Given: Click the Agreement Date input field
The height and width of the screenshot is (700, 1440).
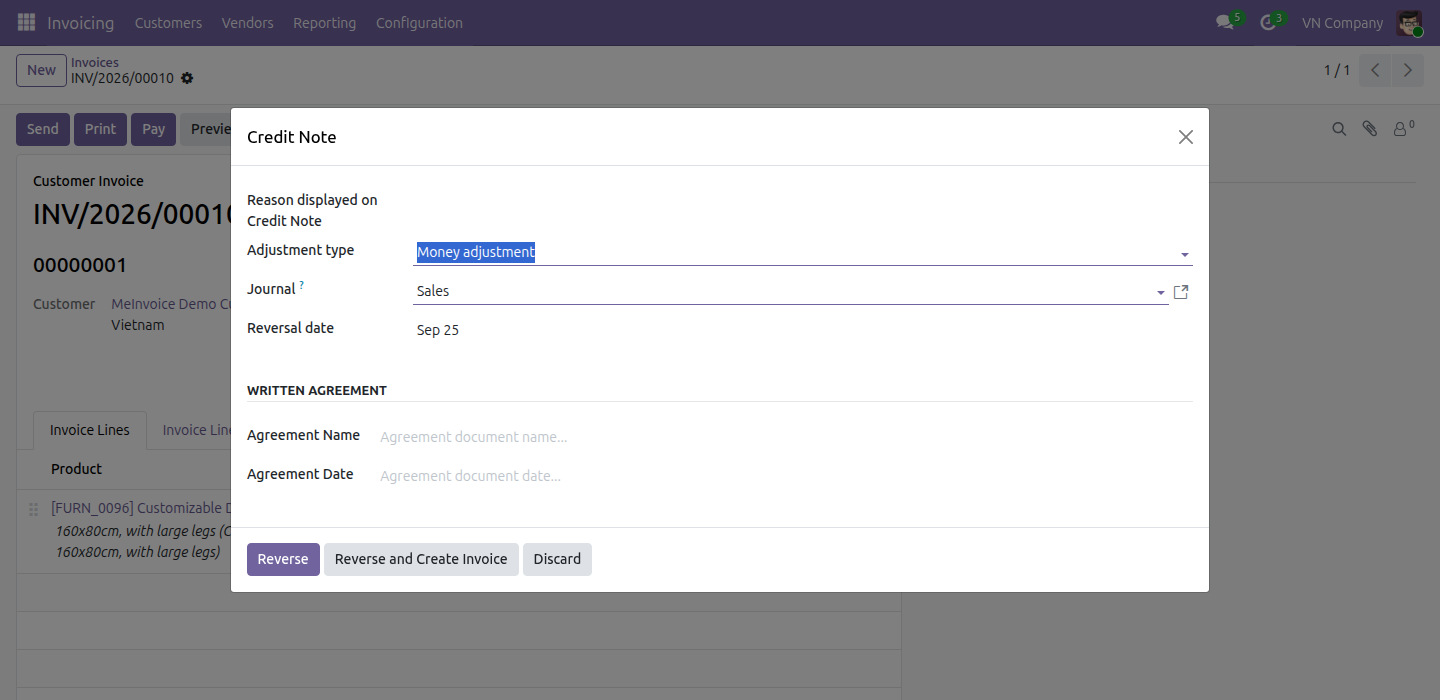Looking at the screenshot, I should [786, 476].
